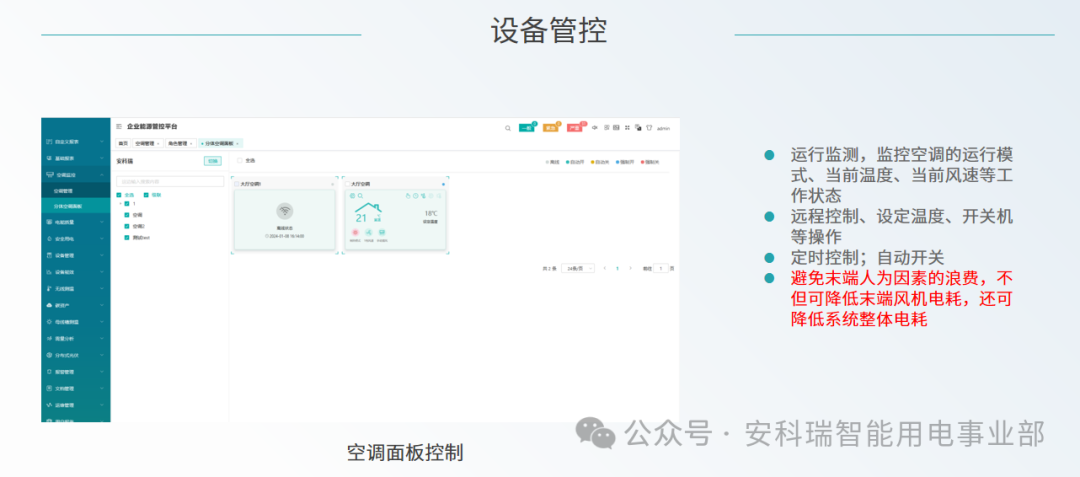The width and height of the screenshot is (1080, 477).
Task: Click the 空调监控 air conditioner icon
Action: [x=49, y=175]
